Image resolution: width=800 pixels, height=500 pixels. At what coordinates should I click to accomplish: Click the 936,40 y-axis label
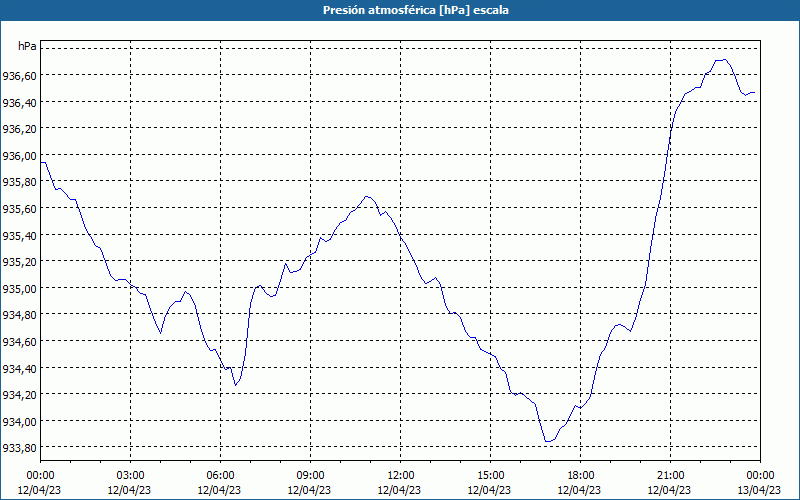tap(19, 103)
